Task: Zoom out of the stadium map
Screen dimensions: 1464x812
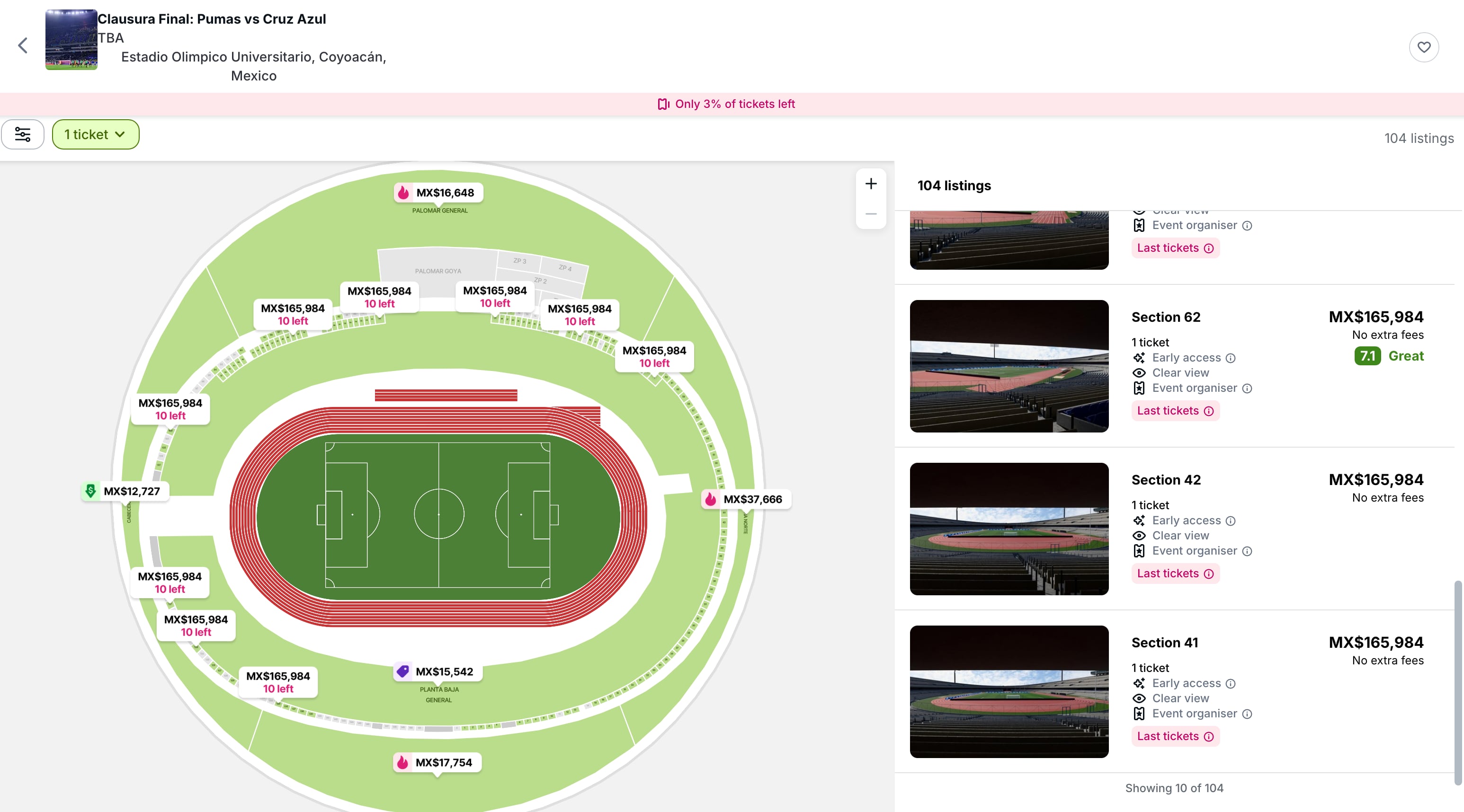Action: [871, 214]
